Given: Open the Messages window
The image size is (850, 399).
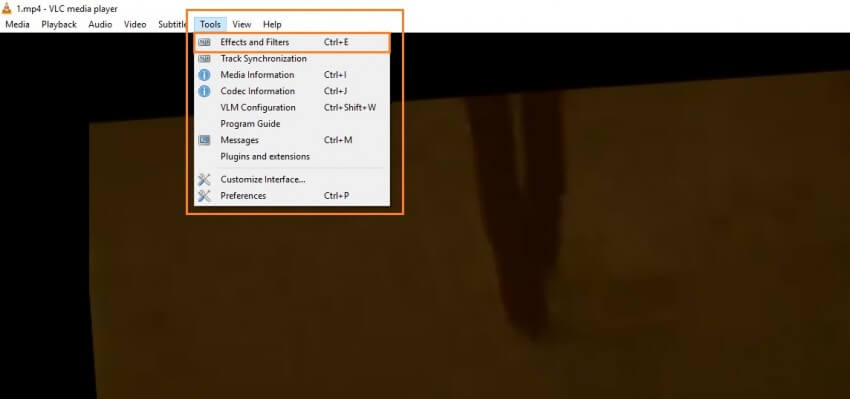Looking at the screenshot, I should click(x=292, y=140).
